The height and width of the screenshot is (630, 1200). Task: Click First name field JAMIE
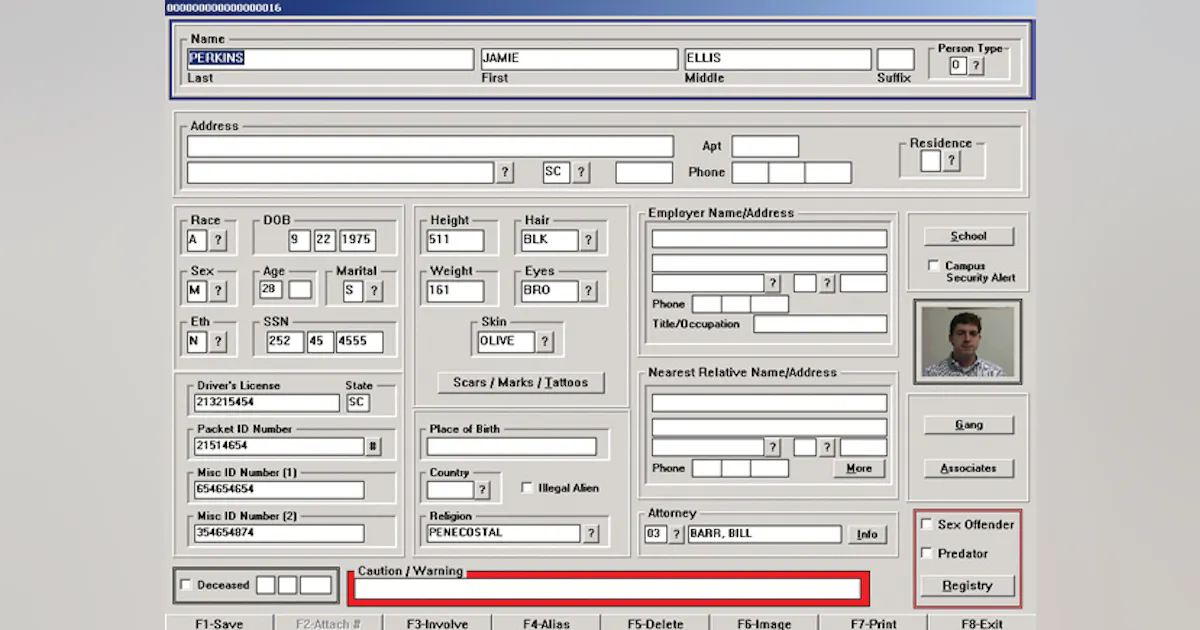tap(579, 59)
